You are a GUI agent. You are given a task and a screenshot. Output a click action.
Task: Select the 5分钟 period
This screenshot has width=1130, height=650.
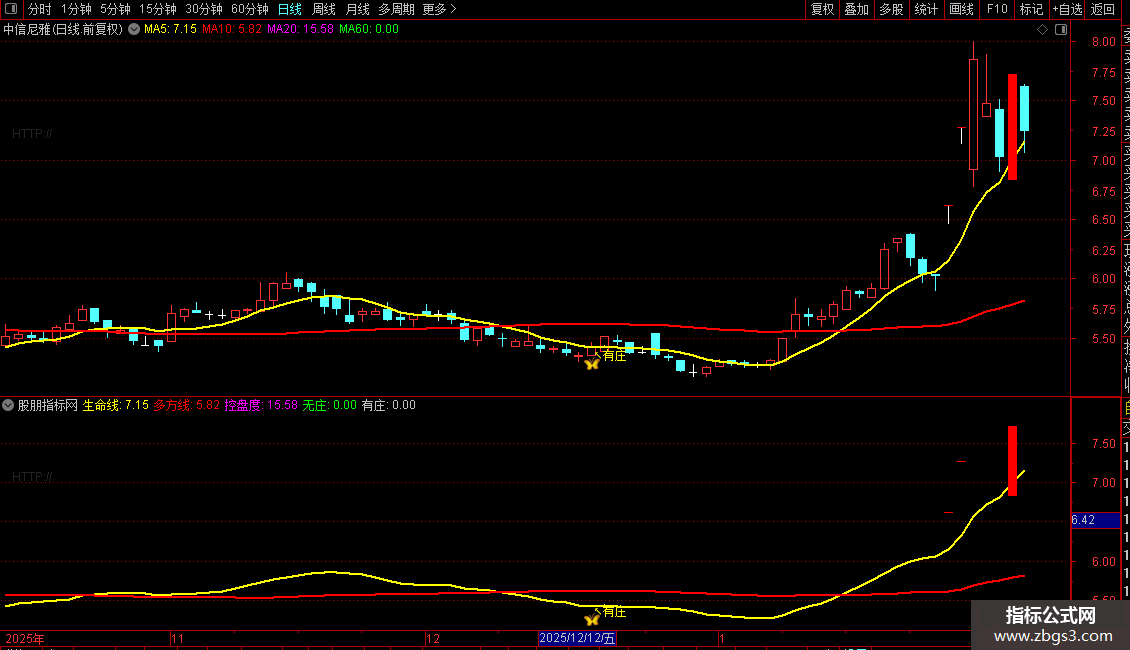click(x=115, y=9)
